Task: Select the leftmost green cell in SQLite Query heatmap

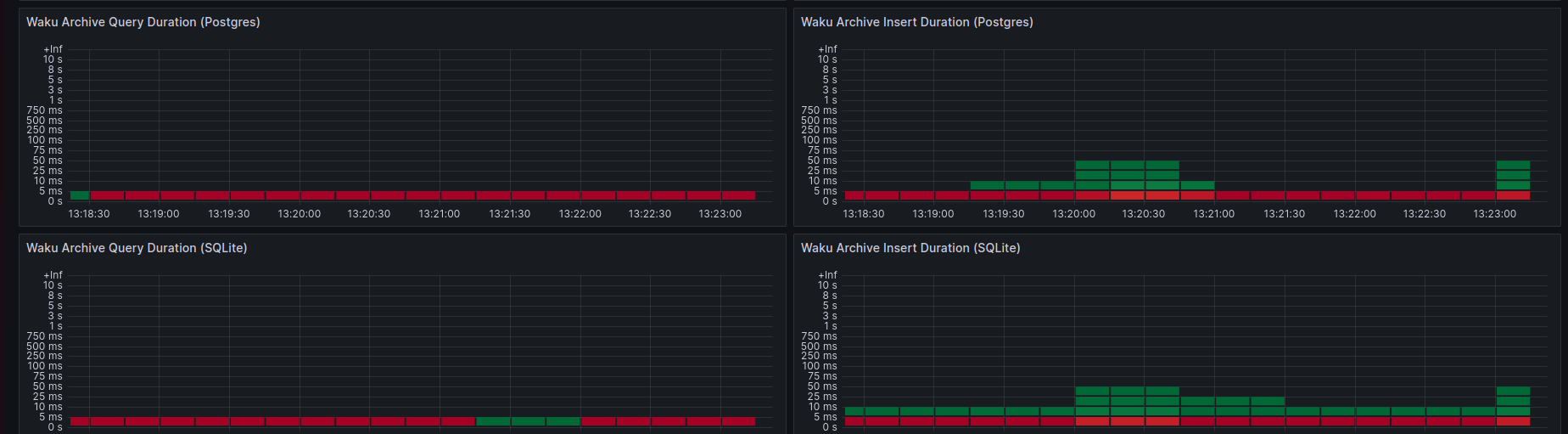Action: tap(493, 421)
